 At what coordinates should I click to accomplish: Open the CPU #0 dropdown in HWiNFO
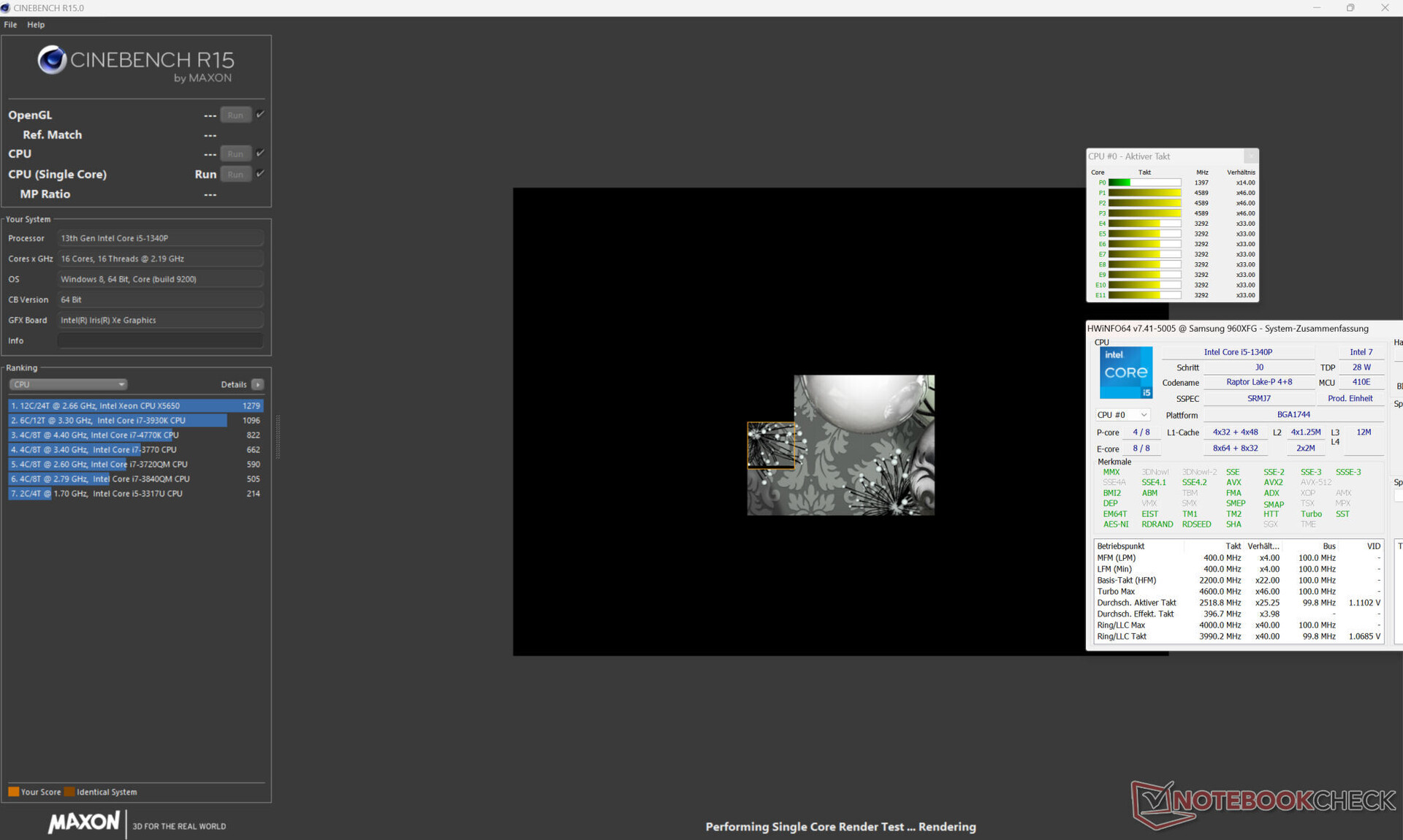(1122, 415)
